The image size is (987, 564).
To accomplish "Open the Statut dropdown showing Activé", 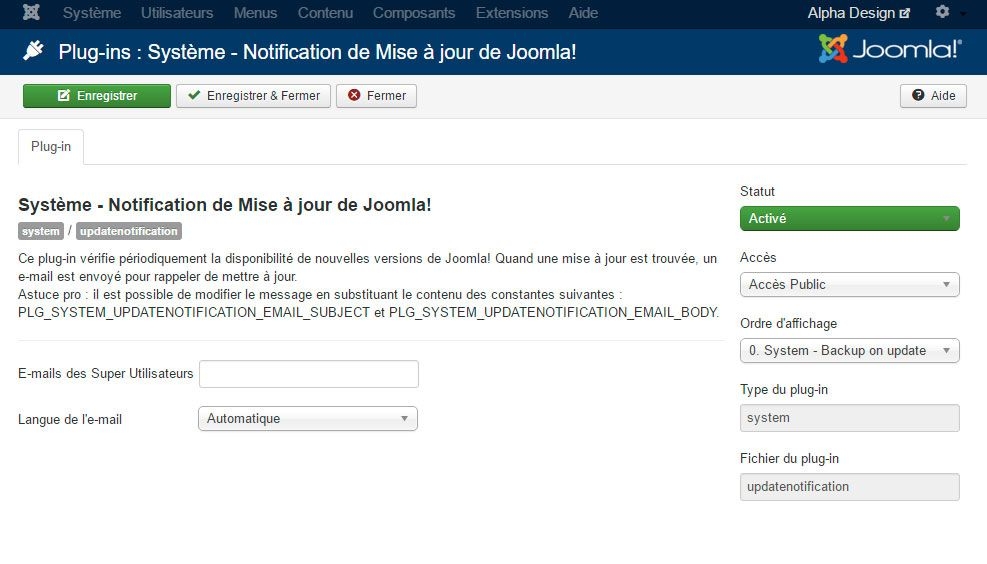I will tap(850, 218).
